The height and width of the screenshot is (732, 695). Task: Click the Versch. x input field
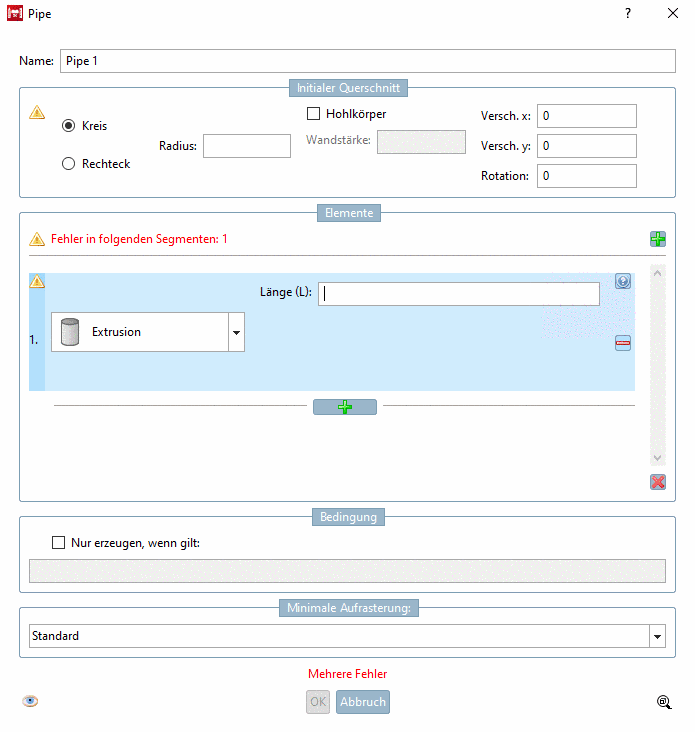point(587,116)
